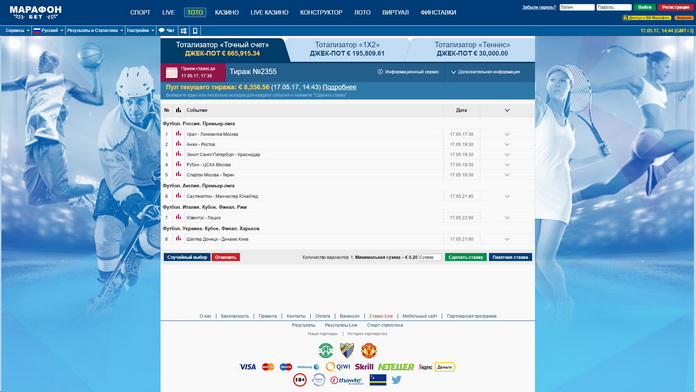Open the ТОТО menu item

[195, 12]
